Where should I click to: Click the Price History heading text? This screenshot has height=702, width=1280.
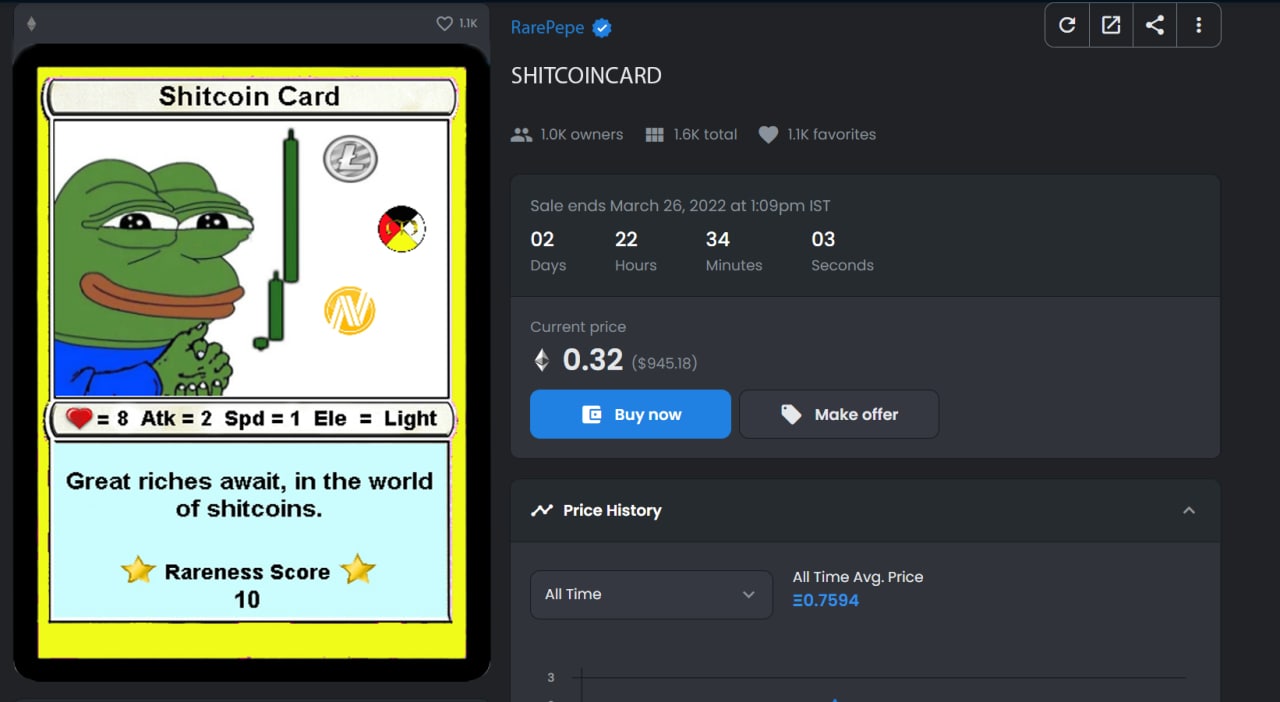click(x=612, y=510)
